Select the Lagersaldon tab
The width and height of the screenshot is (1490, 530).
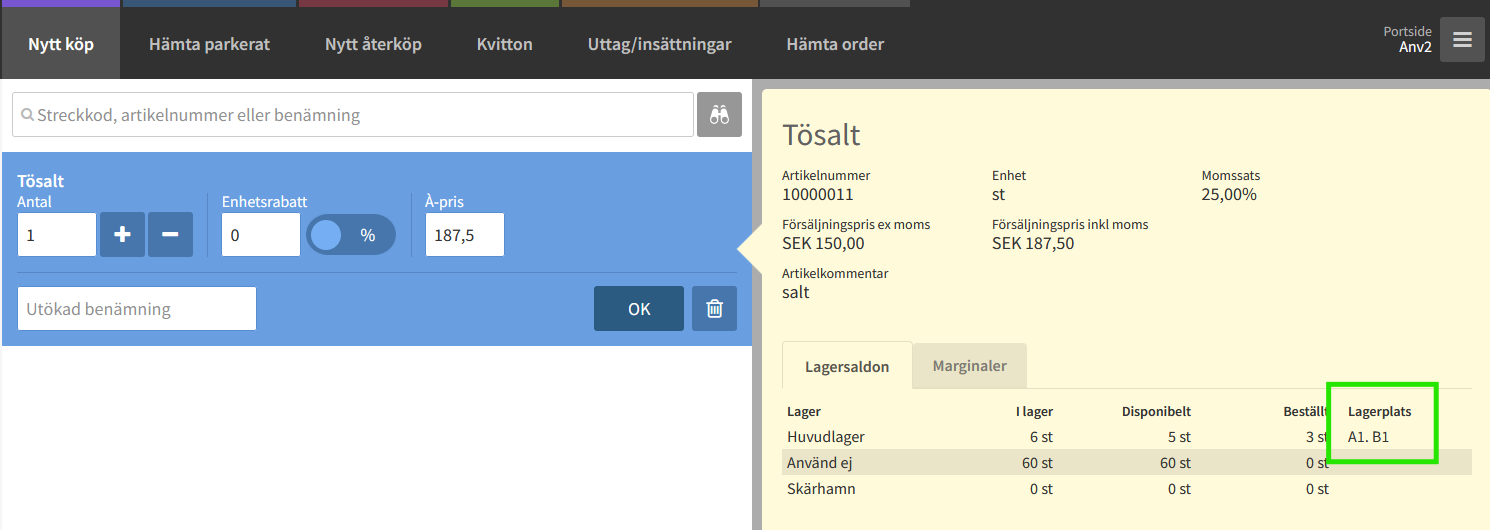click(847, 366)
